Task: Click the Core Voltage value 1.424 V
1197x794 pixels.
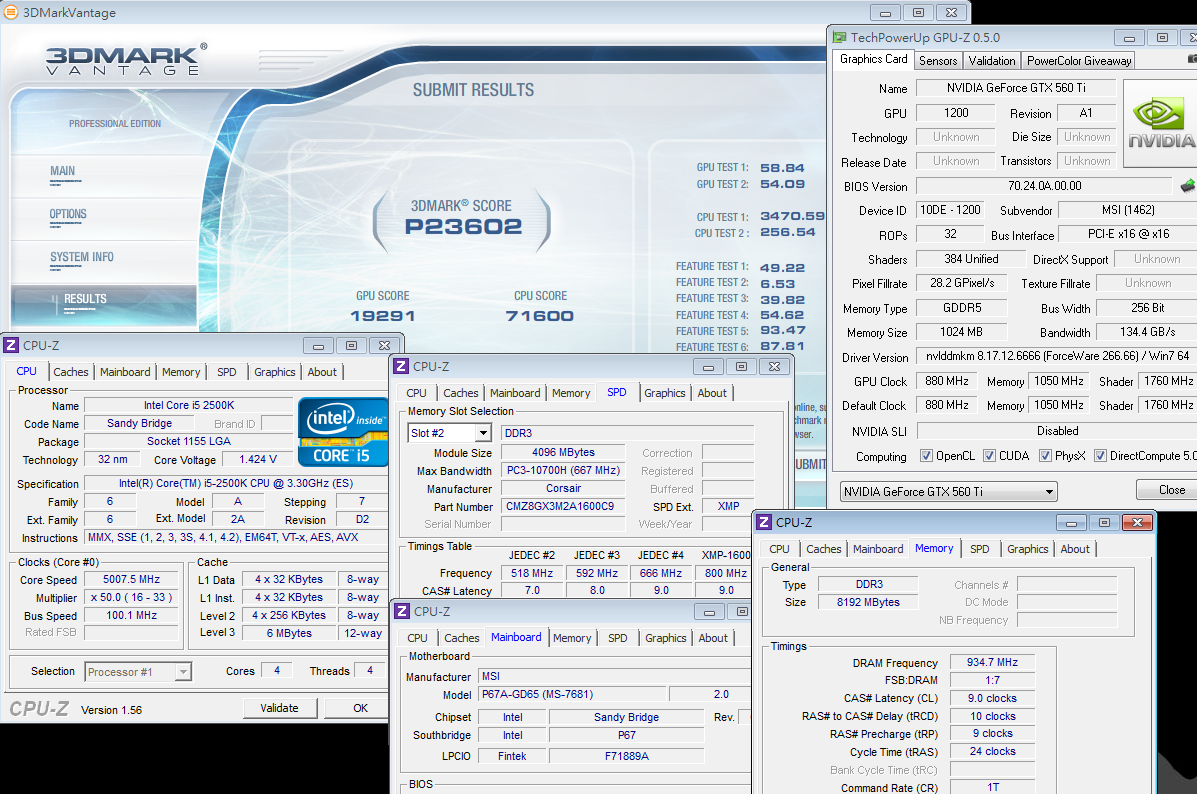Action: point(258,460)
